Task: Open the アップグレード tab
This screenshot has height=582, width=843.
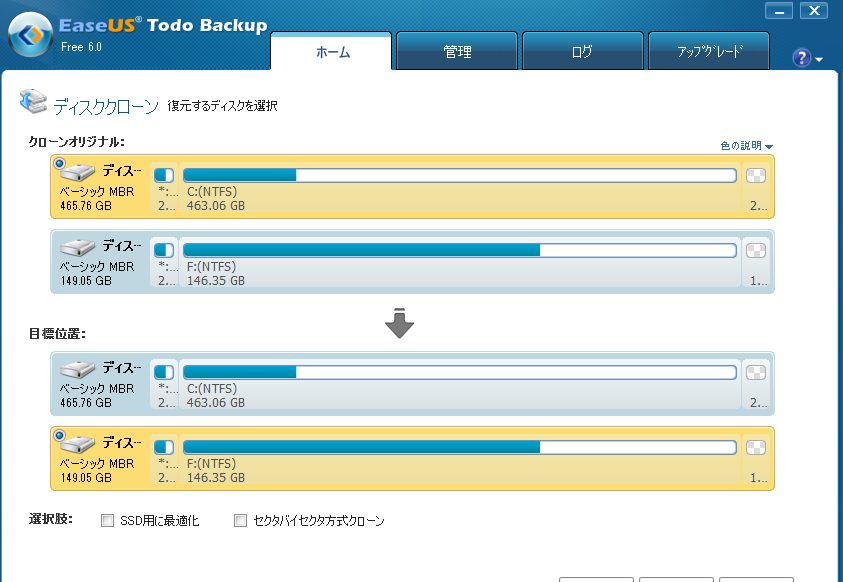Action: click(709, 52)
